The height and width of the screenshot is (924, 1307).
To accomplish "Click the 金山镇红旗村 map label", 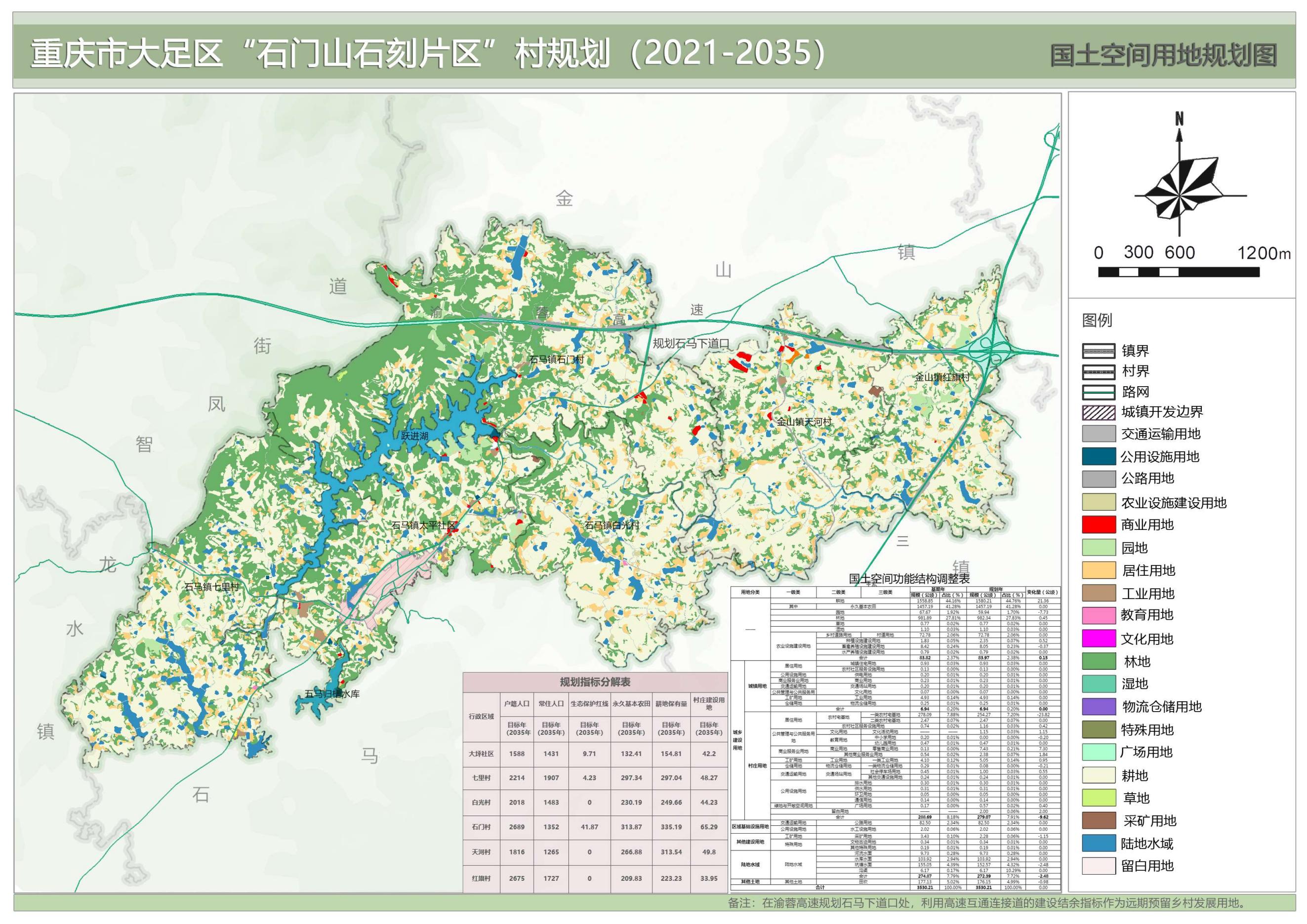I will point(942,377).
